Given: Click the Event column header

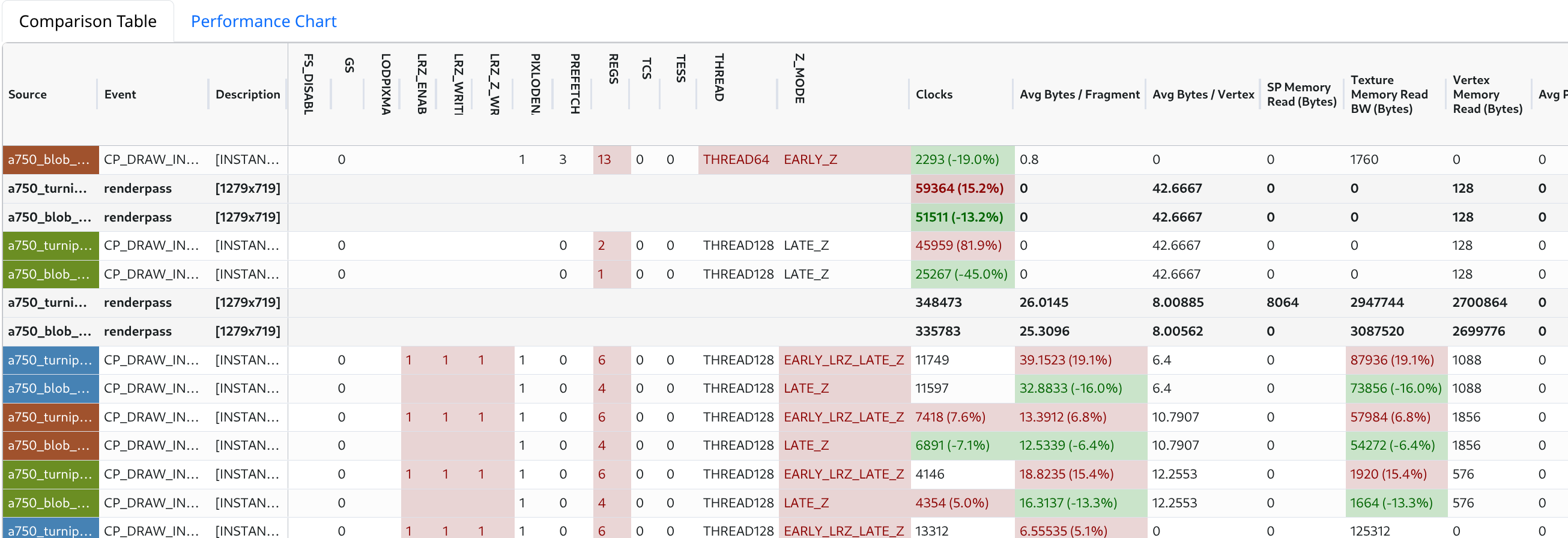Looking at the screenshot, I should point(120,94).
